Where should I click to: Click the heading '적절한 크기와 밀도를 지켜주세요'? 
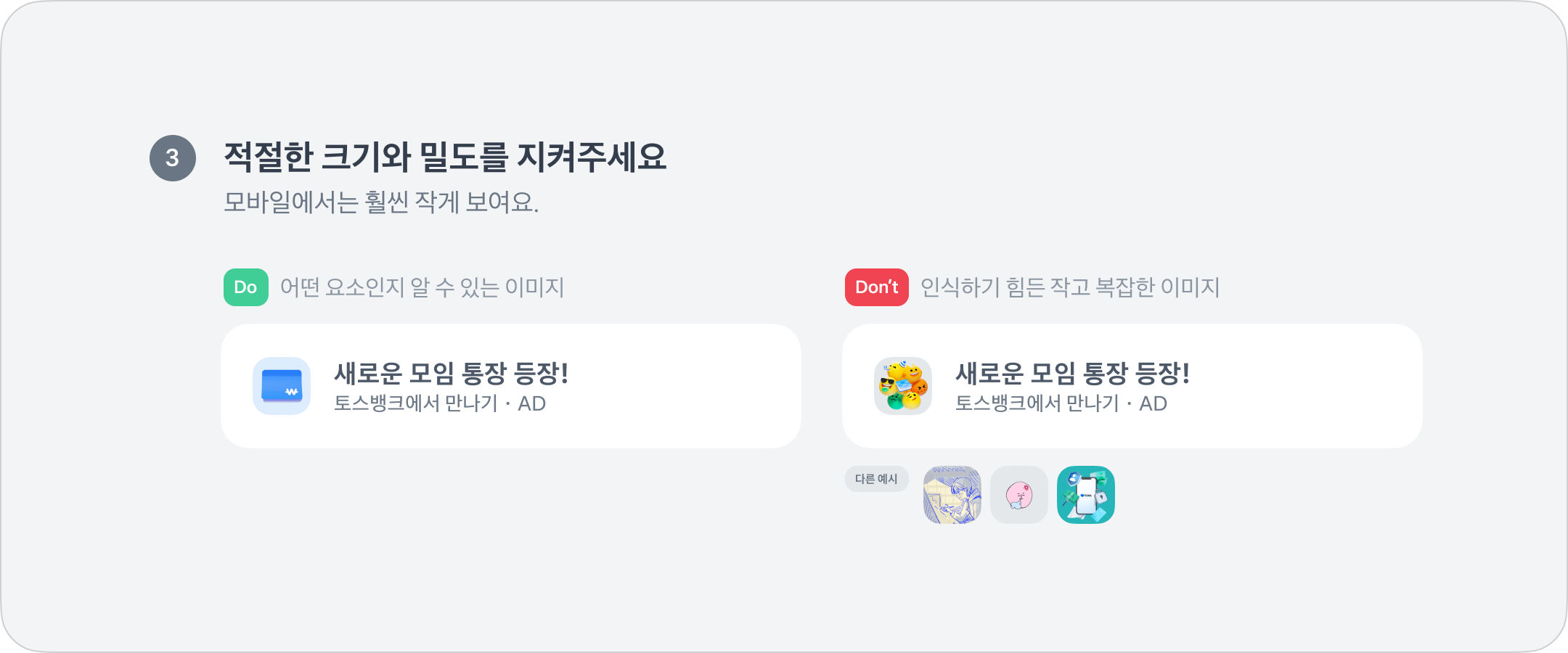coord(445,157)
